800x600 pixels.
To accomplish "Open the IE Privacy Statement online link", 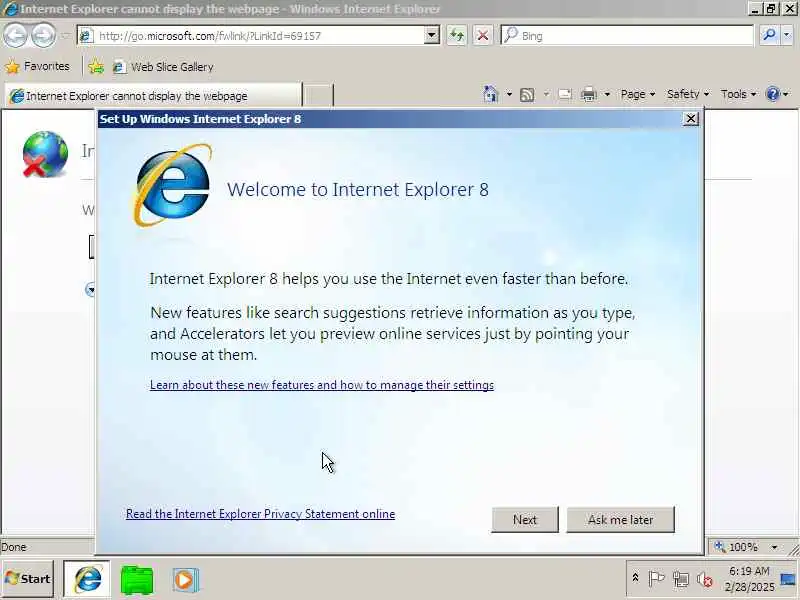I will click(x=260, y=514).
